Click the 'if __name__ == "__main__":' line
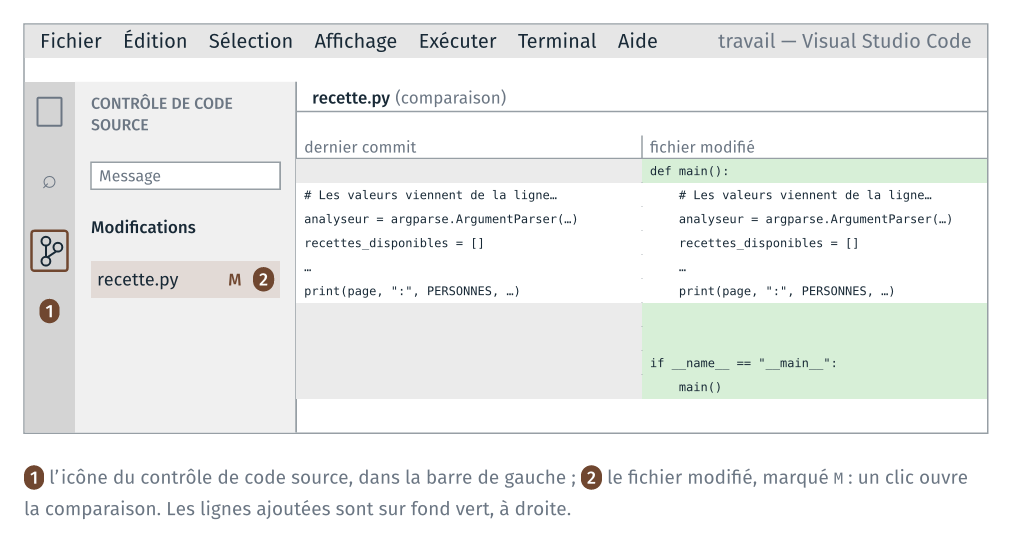Viewport: 1012px width, 539px height. click(744, 363)
